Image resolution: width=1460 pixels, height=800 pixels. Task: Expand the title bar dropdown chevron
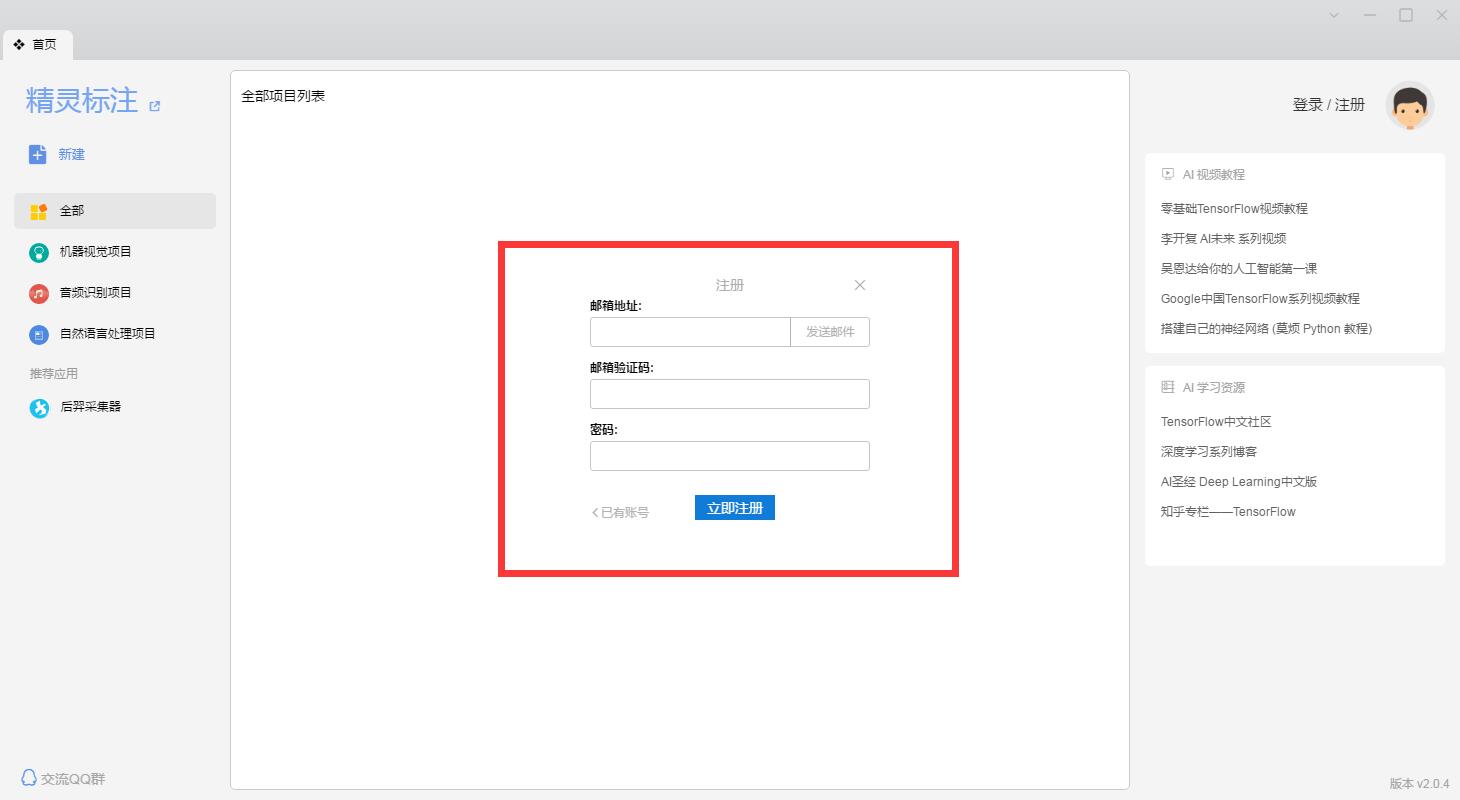click(x=1334, y=15)
